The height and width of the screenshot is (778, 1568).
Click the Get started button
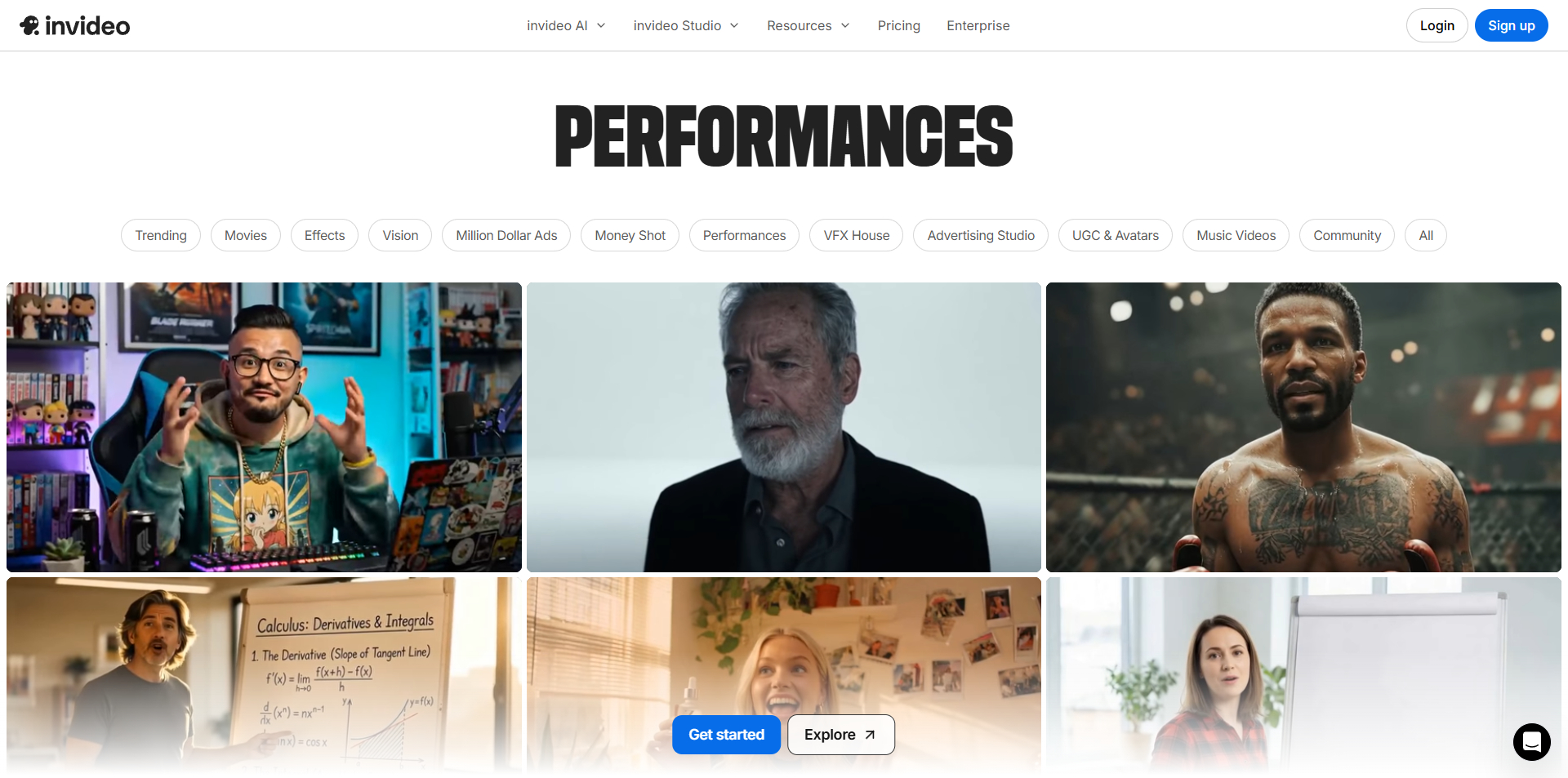726,735
